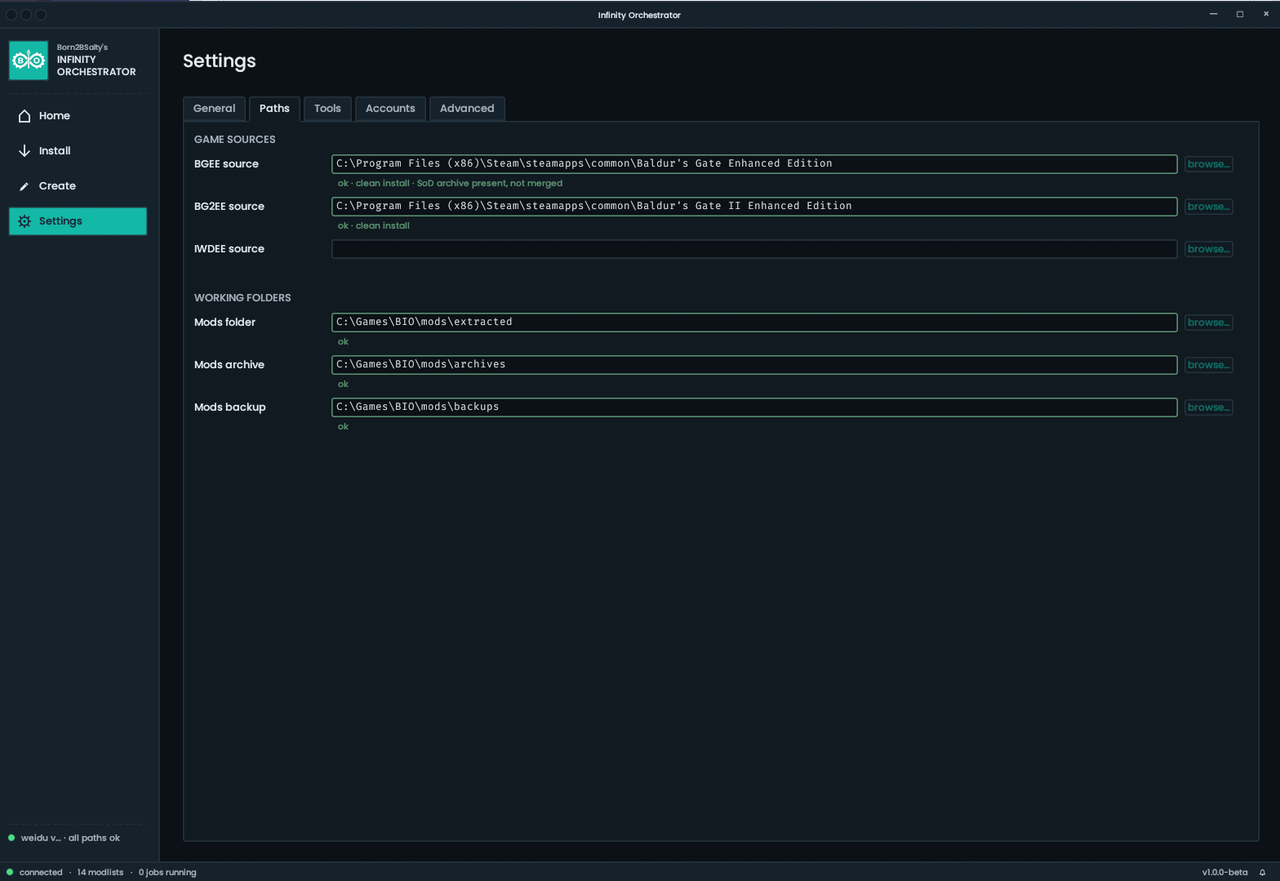Click the Mods archive path field

coord(754,365)
